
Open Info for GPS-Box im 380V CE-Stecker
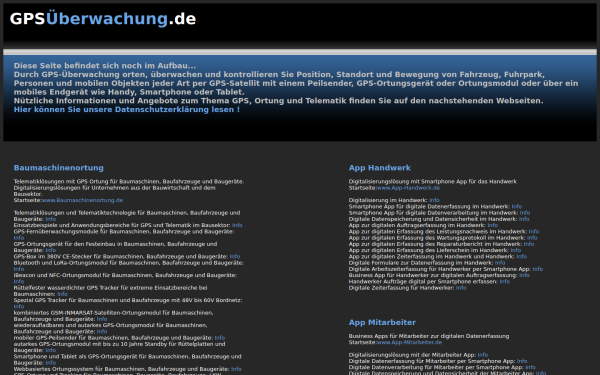pos(235,257)
